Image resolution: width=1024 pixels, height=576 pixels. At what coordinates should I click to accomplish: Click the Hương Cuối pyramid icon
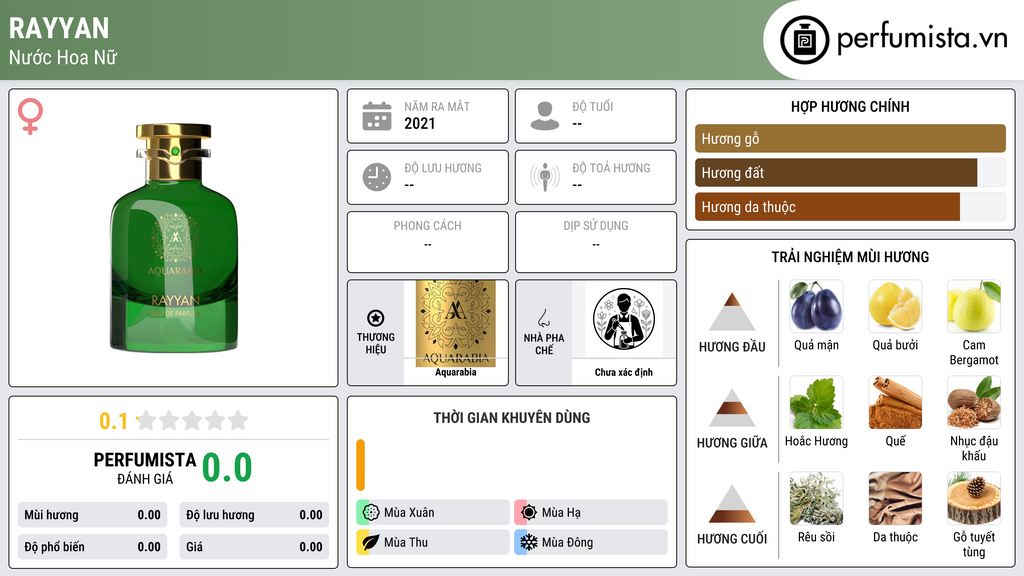tap(732, 504)
